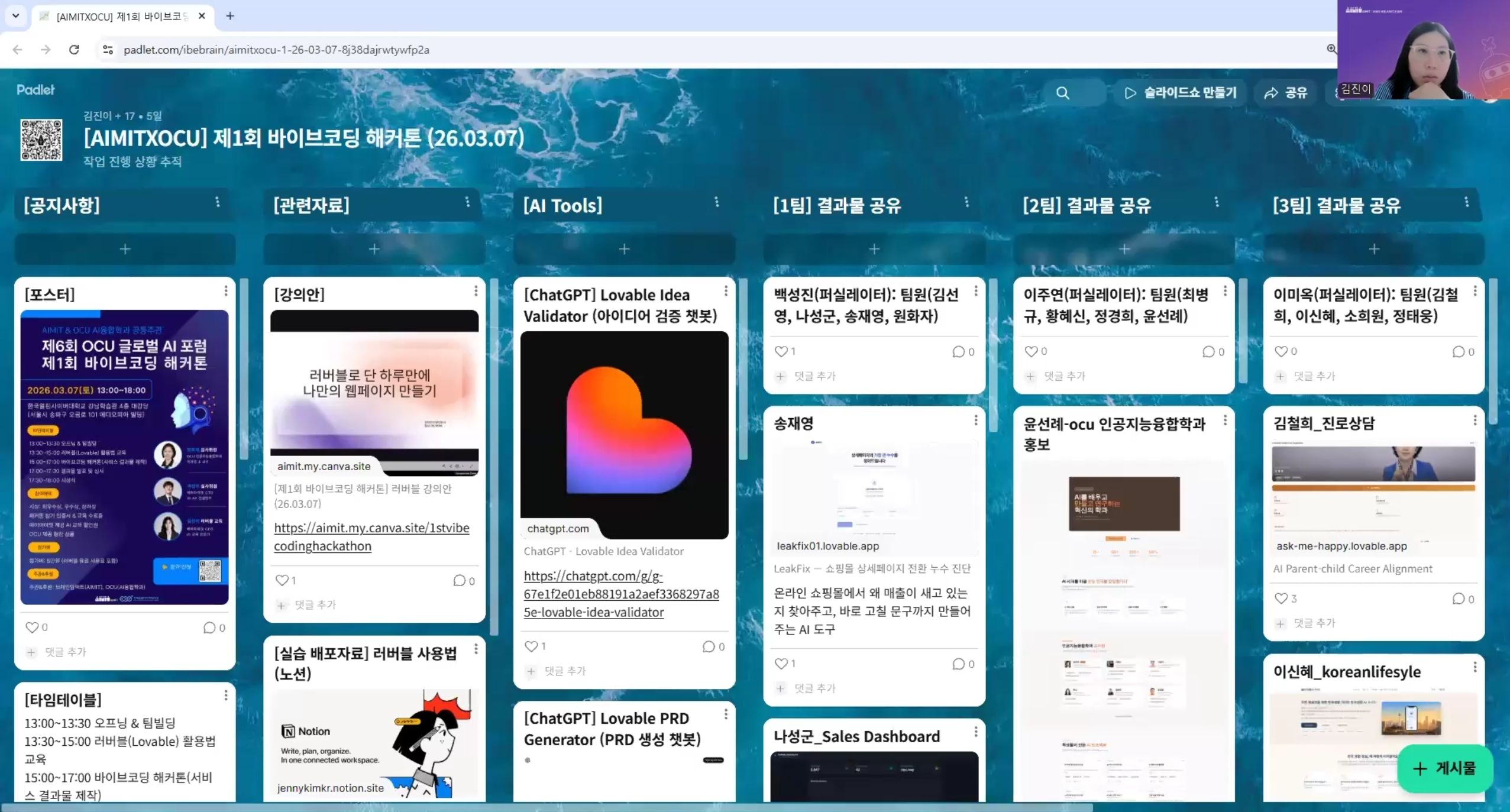Click the plus to add a post in [AI Tools]
The height and width of the screenshot is (812, 1510).
click(623, 248)
